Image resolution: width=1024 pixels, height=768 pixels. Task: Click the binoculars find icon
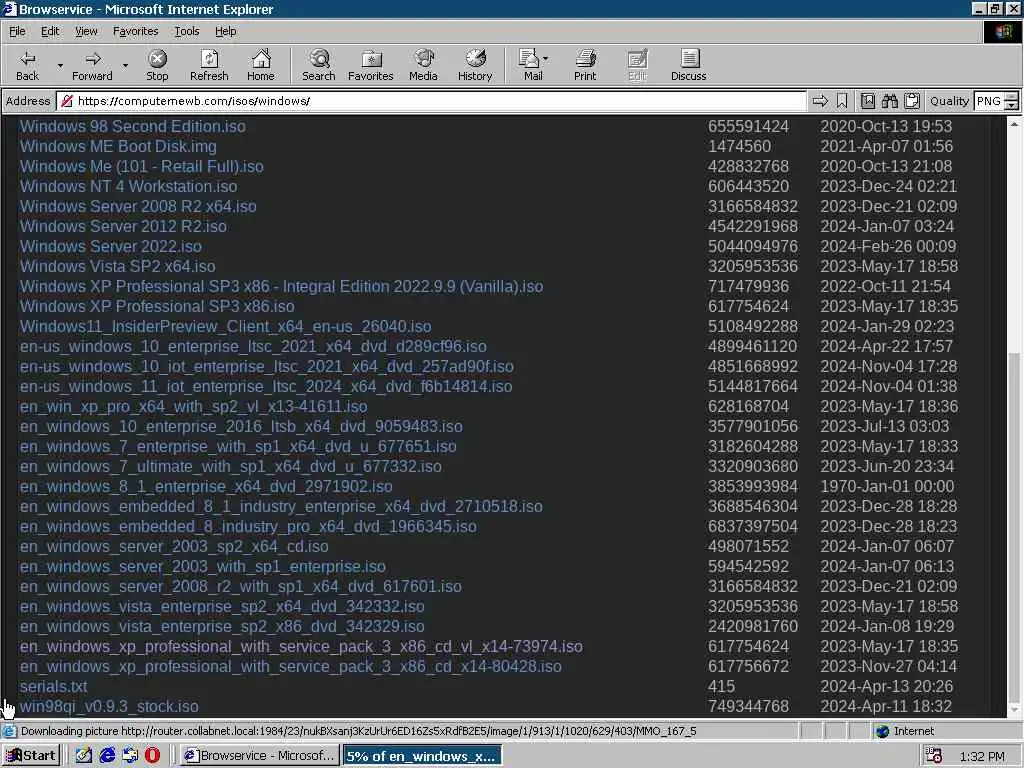click(x=889, y=101)
